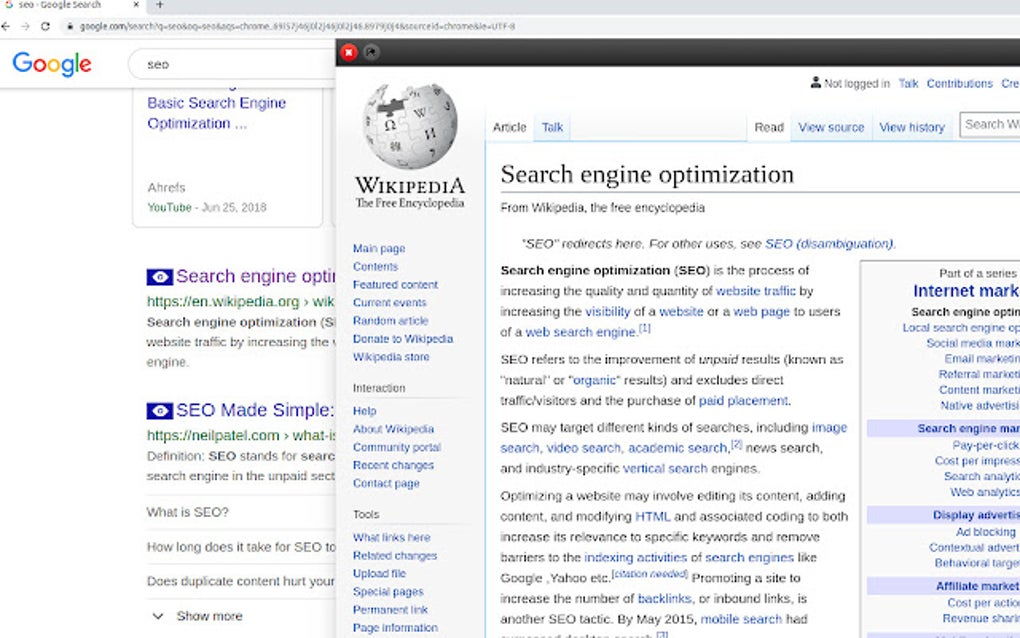Image resolution: width=1020 pixels, height=638 pixels.
Task: Click the lock icon in the address bar
Action: click(x=70, y=27)
